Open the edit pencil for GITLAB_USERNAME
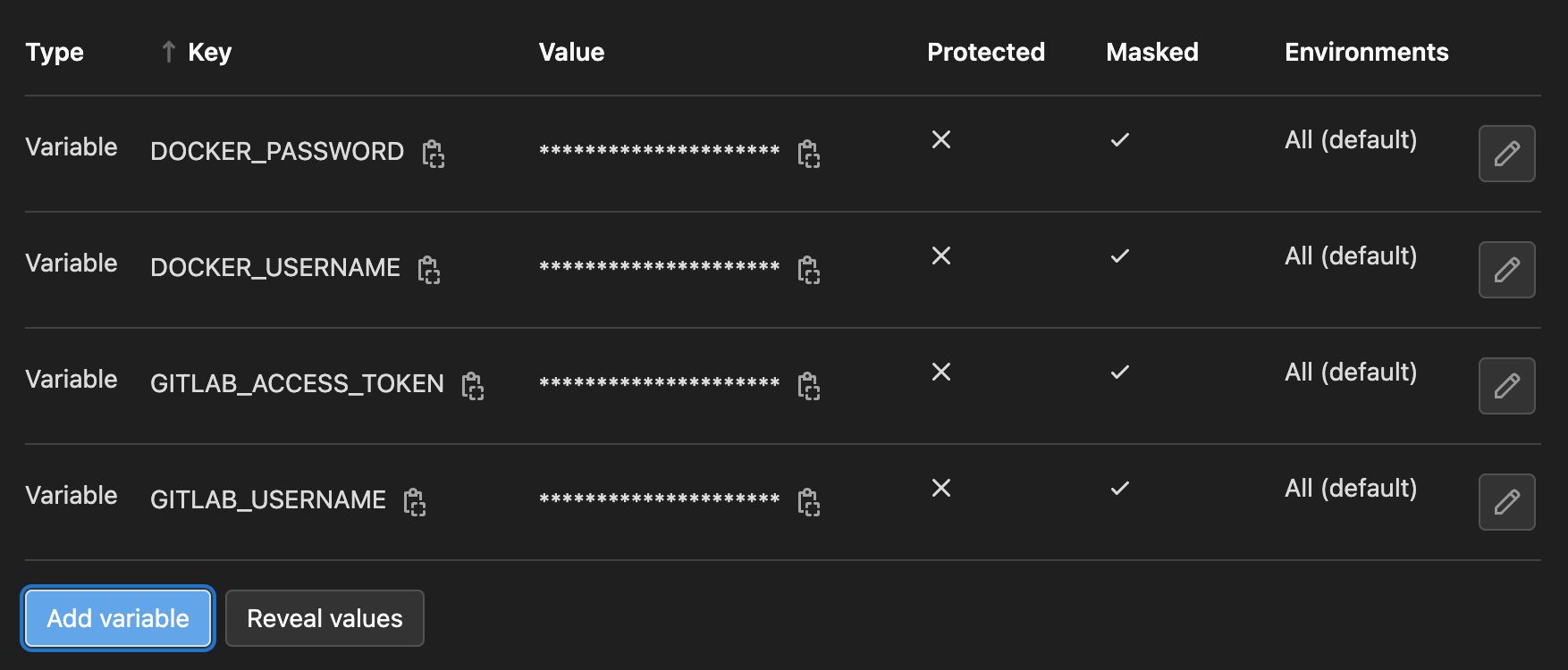 tap(1507, 502)
